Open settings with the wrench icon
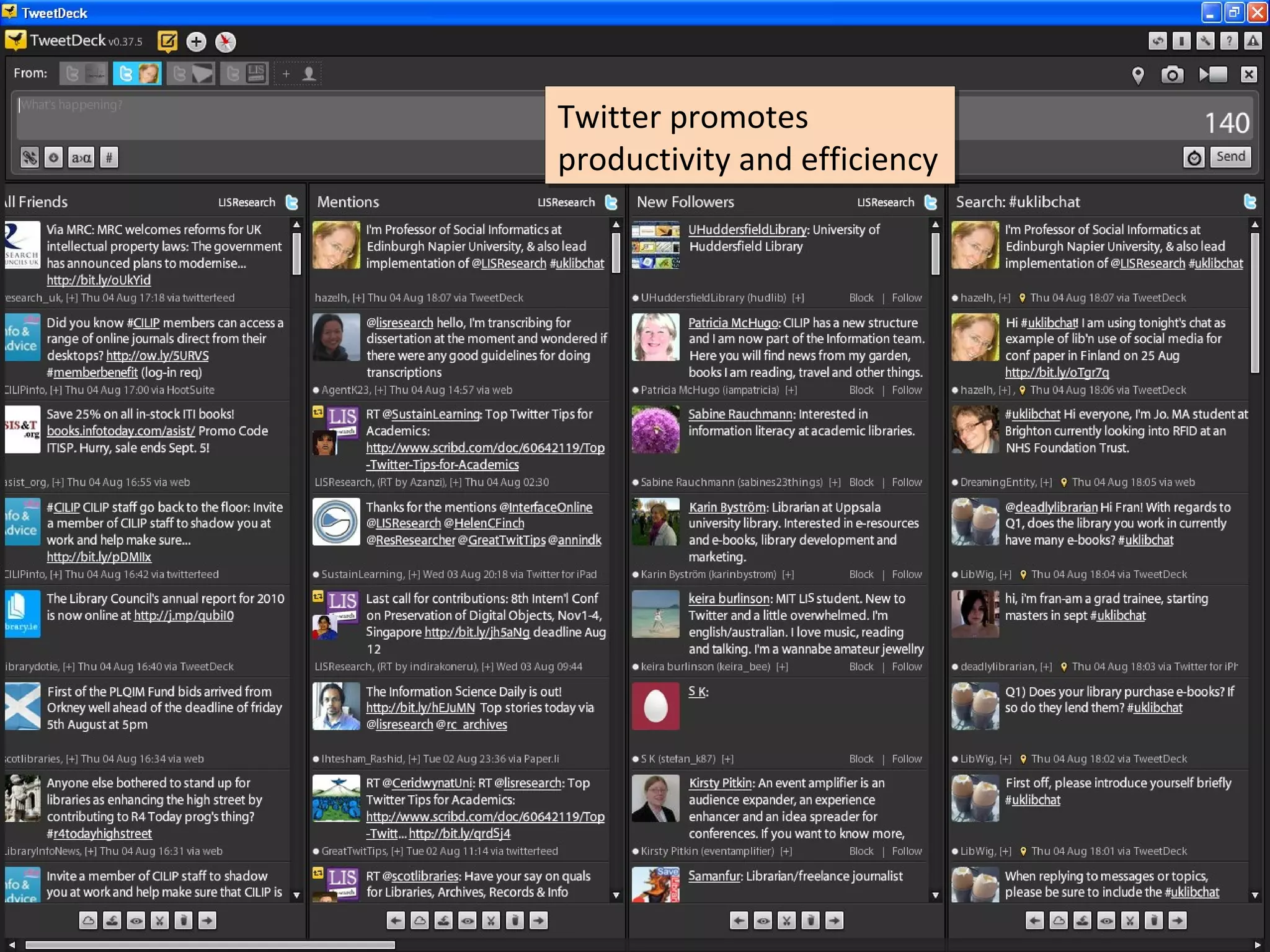 click(x=1205, y=42)
